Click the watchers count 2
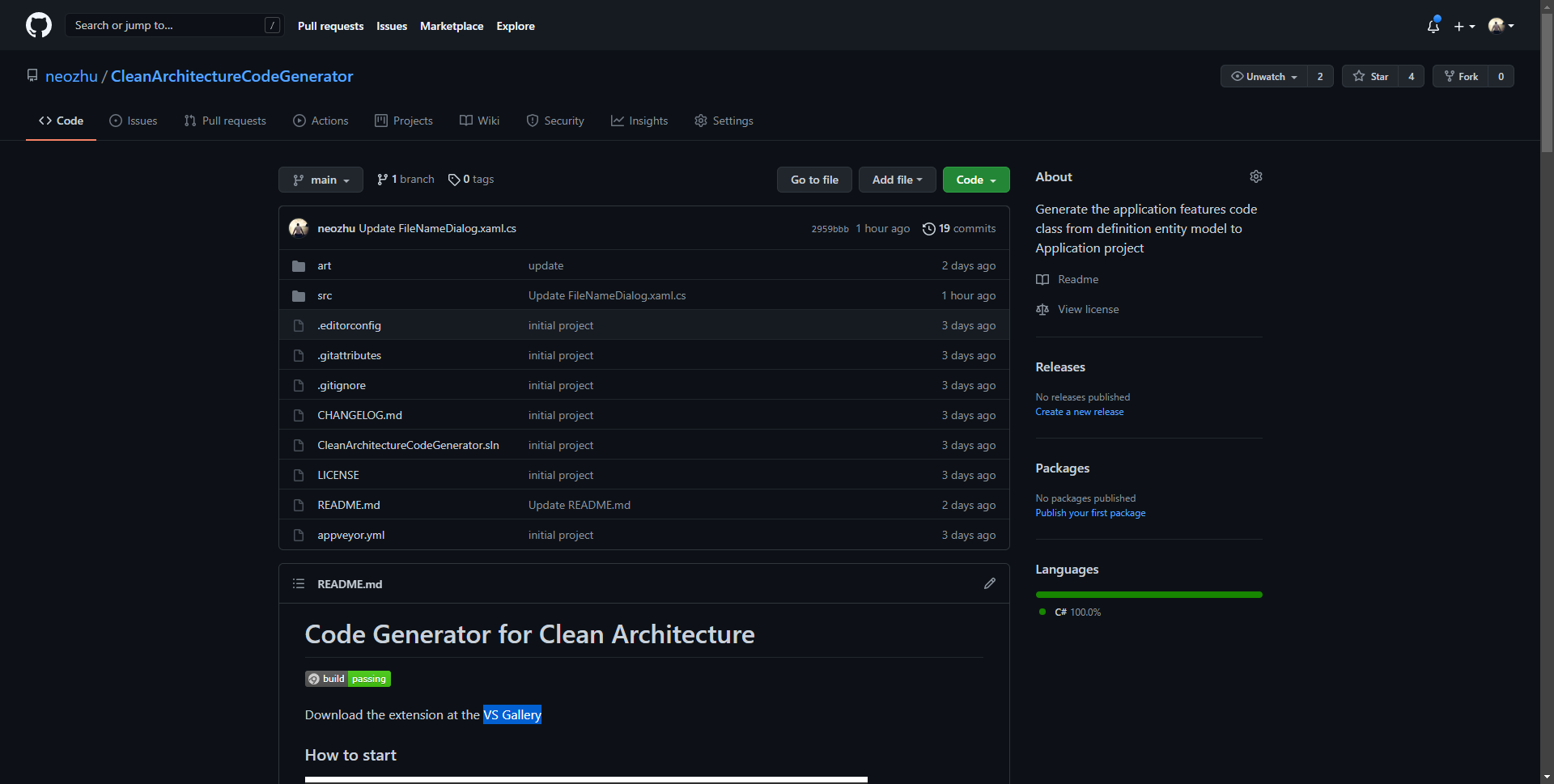Image resolution: width=1554 pixels, height=784 pixels. coord(1320,76)
